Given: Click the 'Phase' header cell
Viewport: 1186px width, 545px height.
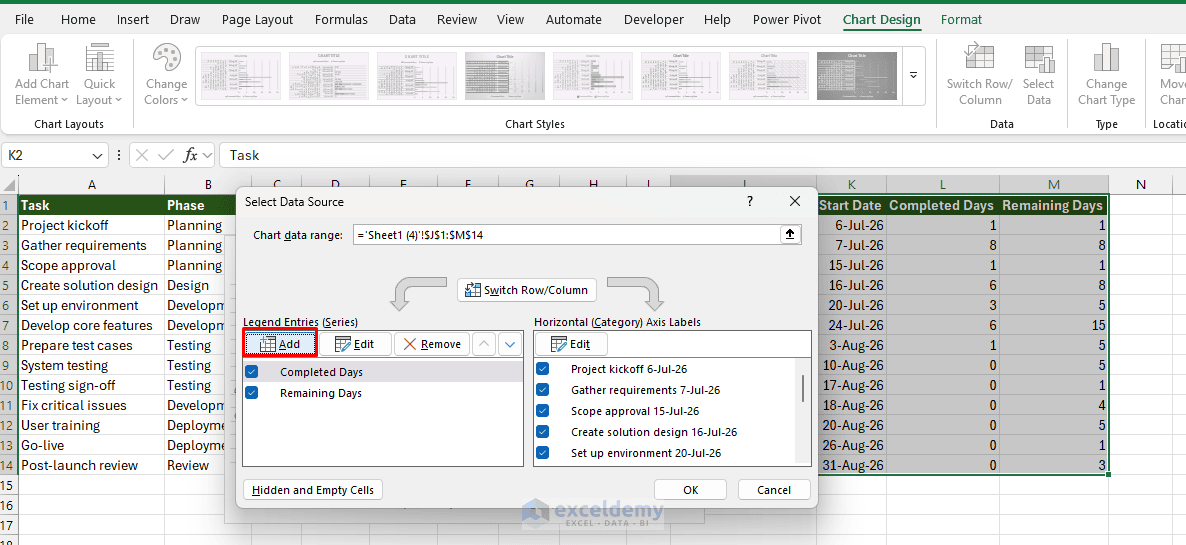Looking at the screenshot, I should point(200,205).
